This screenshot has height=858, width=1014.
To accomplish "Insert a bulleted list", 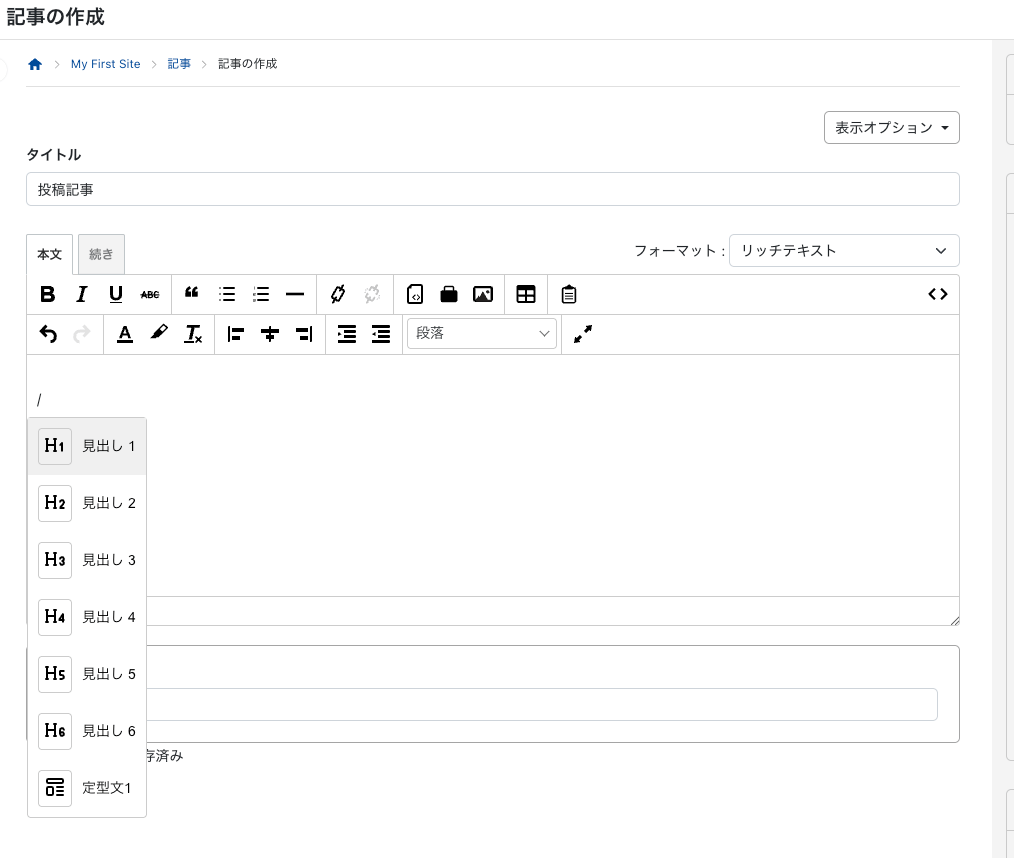I will click(227, 295).
